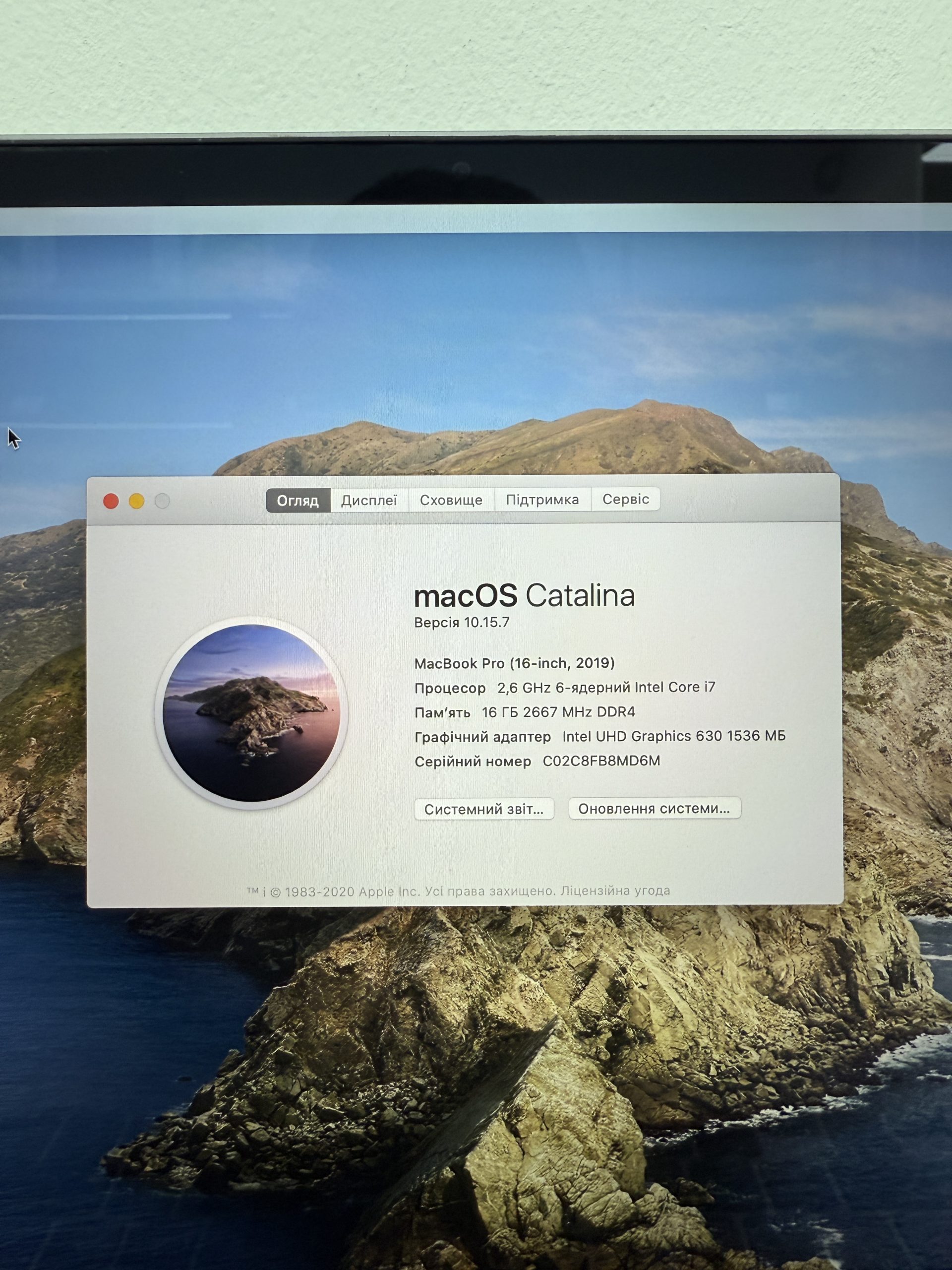Minimize the window with yellow button

click(136, 501)
